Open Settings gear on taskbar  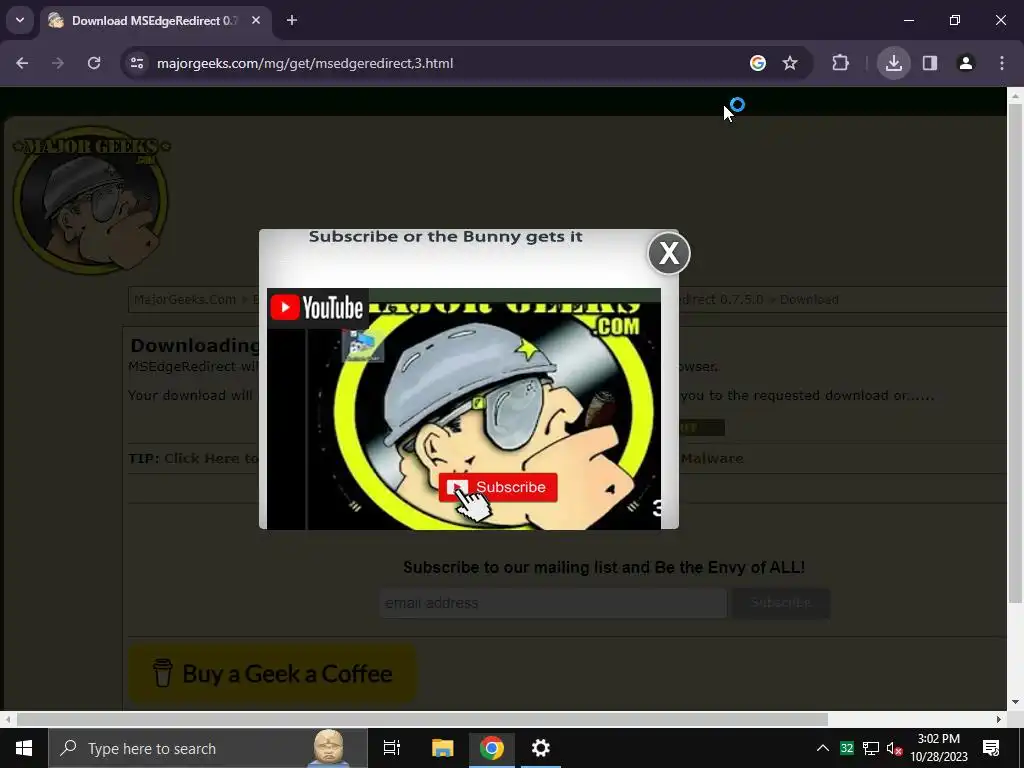(x=541, y=748)
